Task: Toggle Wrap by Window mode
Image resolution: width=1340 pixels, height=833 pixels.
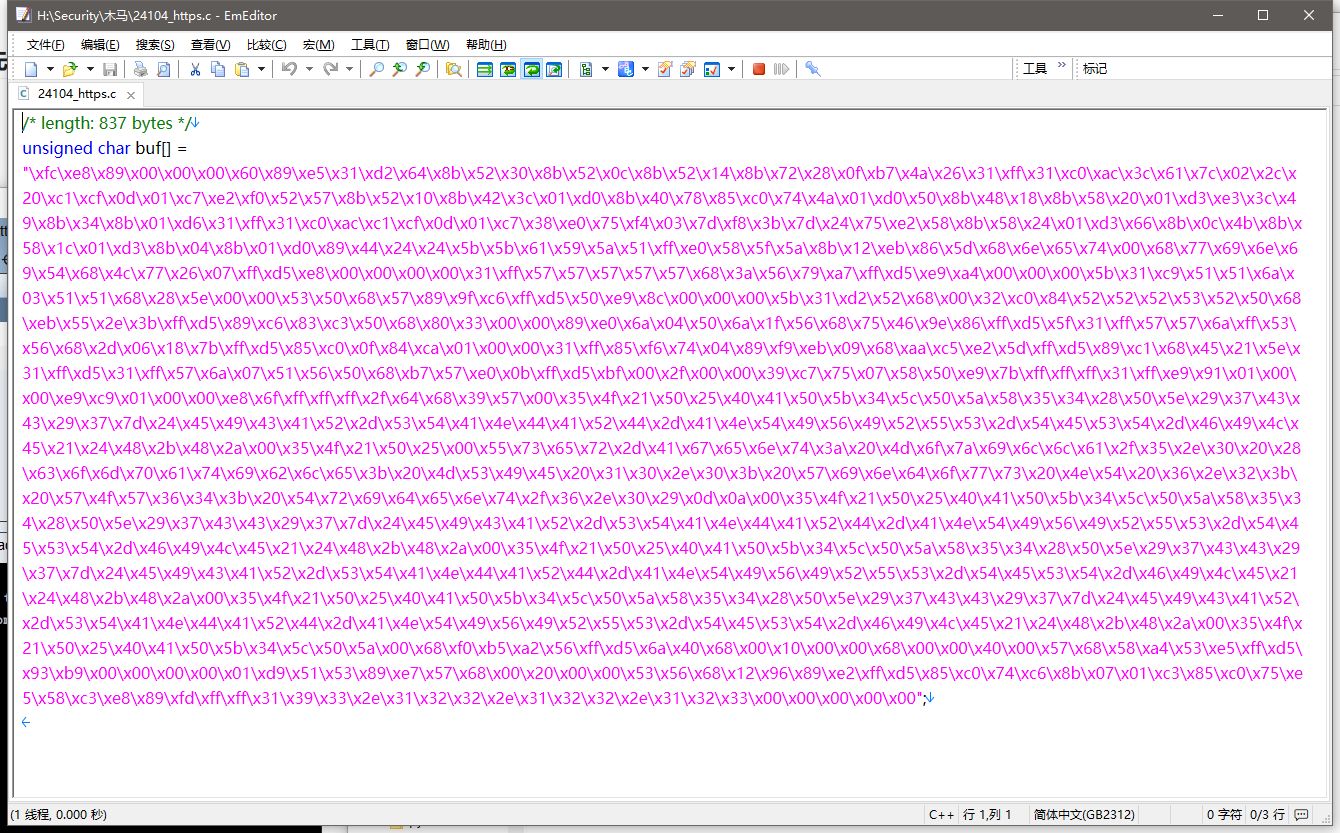Action: click(x=531, y=69)
